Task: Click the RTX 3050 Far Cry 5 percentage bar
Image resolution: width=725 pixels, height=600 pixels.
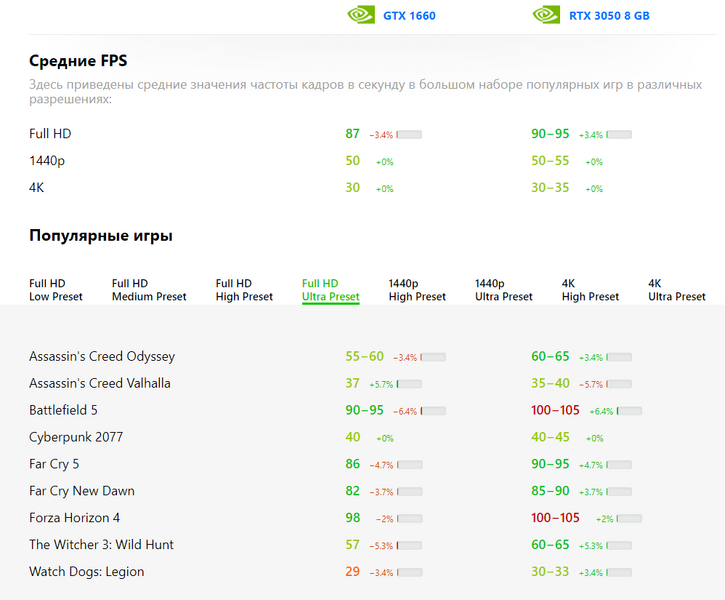Action: point(619,465)
